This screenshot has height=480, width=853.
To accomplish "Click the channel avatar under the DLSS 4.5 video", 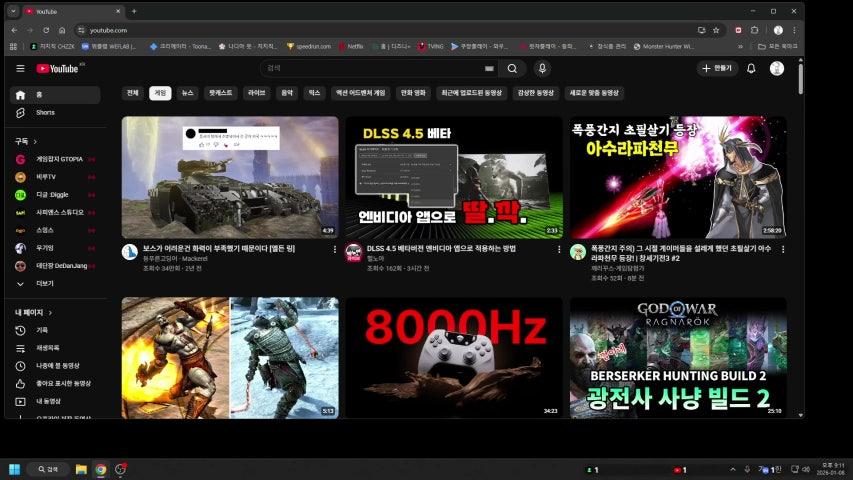I will pyautogui.click(x=354, y=253).
